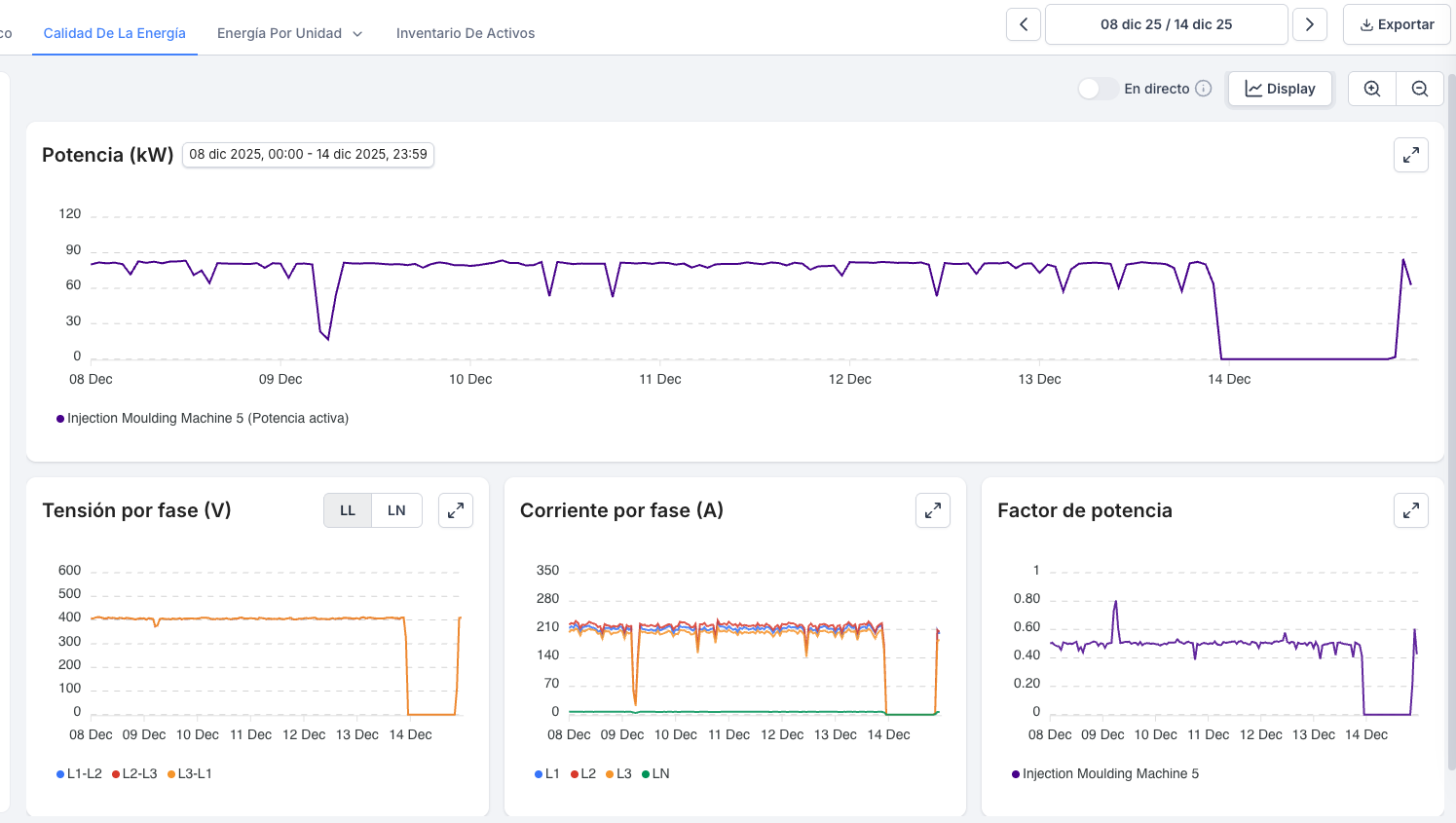Enable the En directo live toggle
The width and height of the screenshot is (1456, 823).
[x=1097, y=89]
